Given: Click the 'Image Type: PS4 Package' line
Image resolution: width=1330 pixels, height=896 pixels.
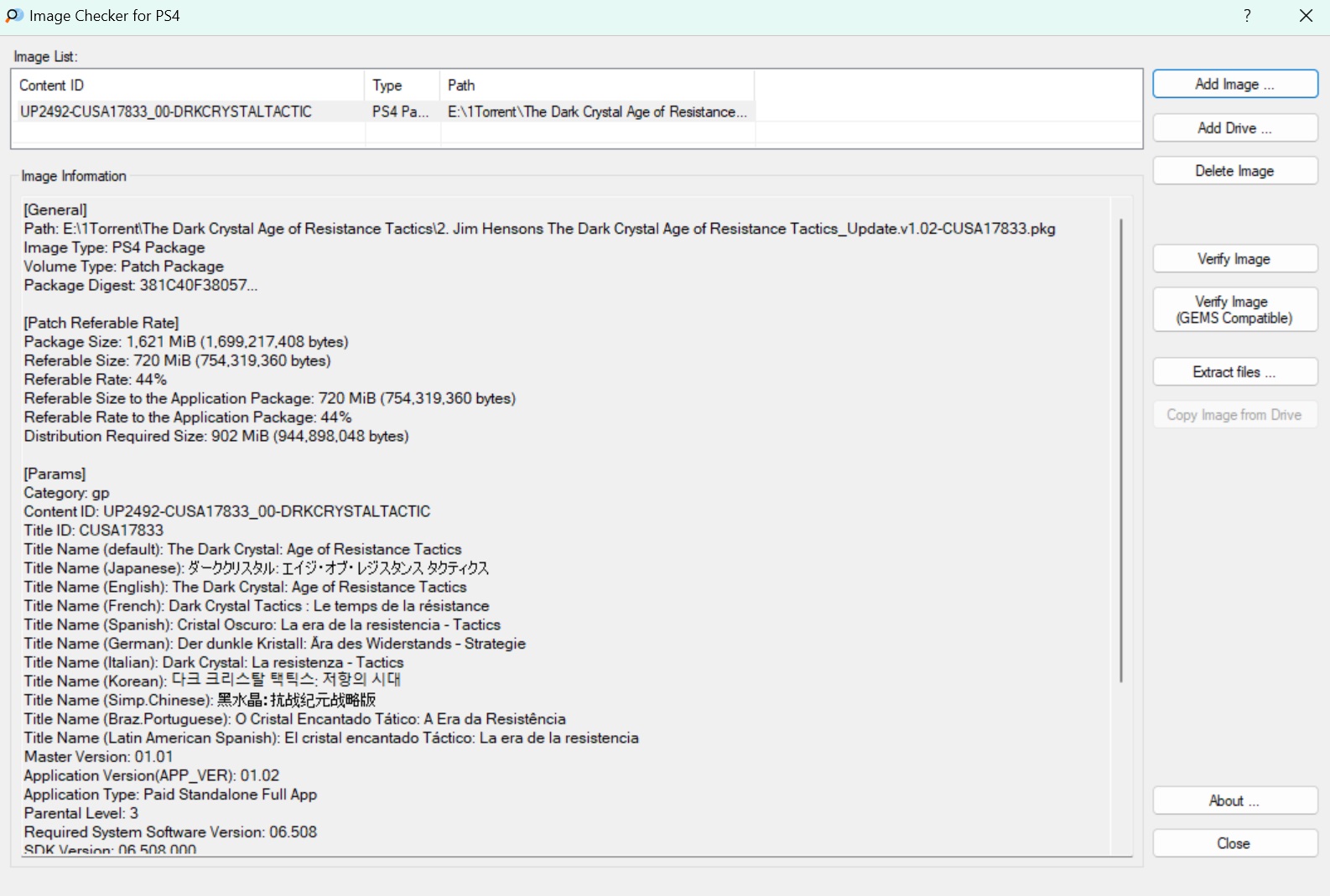Looking at the screenshot, I should click(114, 247).
